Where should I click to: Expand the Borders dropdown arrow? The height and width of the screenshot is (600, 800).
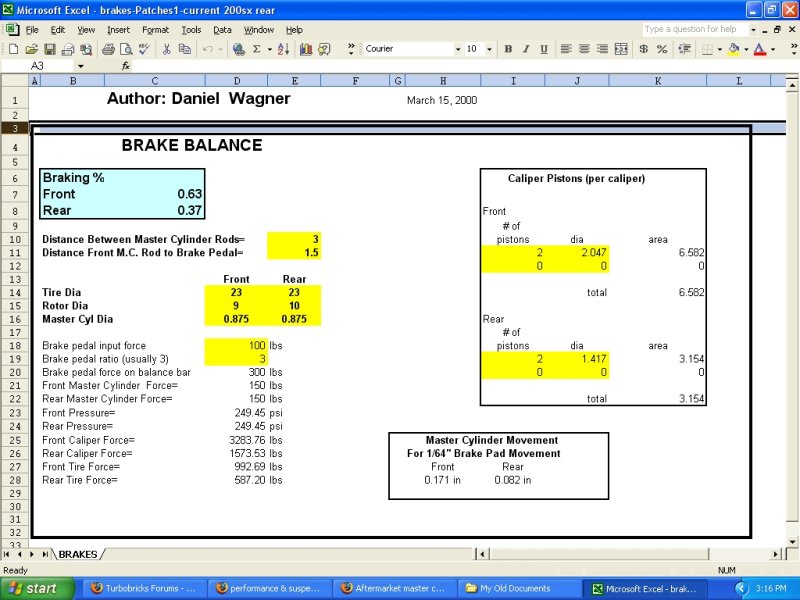pyautogui.click(x=719, y=49)
